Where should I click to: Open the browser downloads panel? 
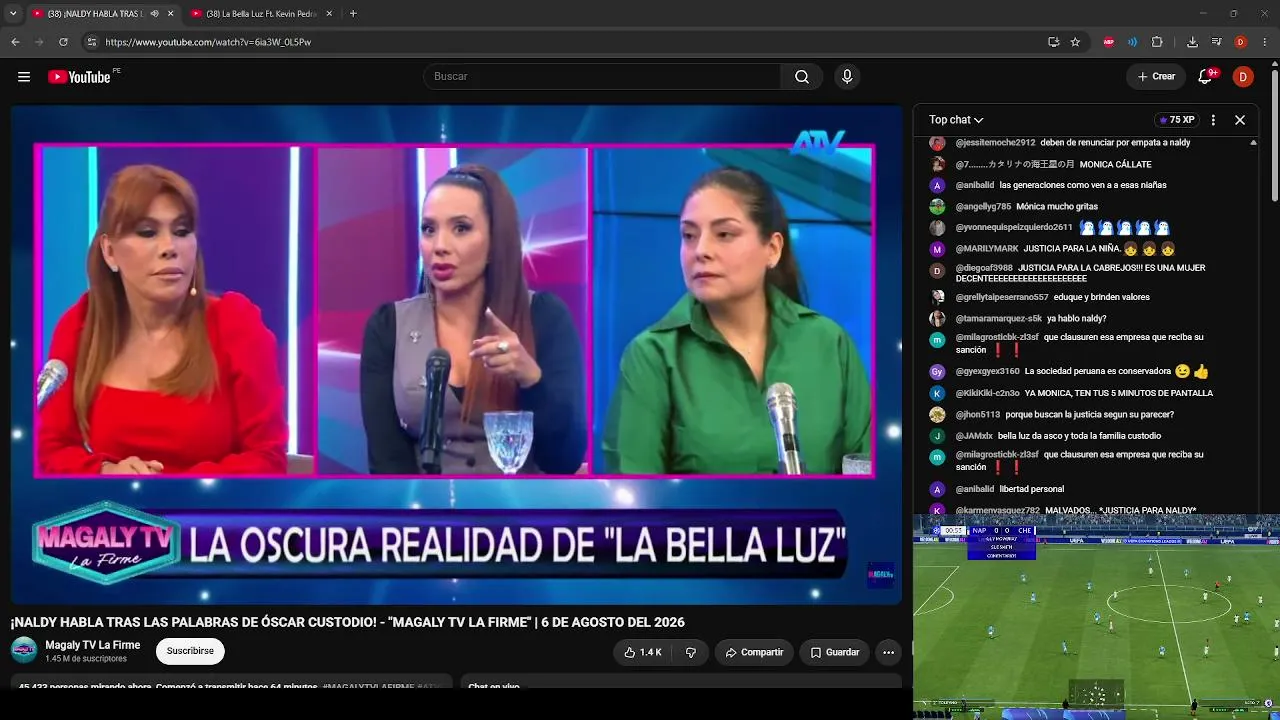coord(1192,42)
